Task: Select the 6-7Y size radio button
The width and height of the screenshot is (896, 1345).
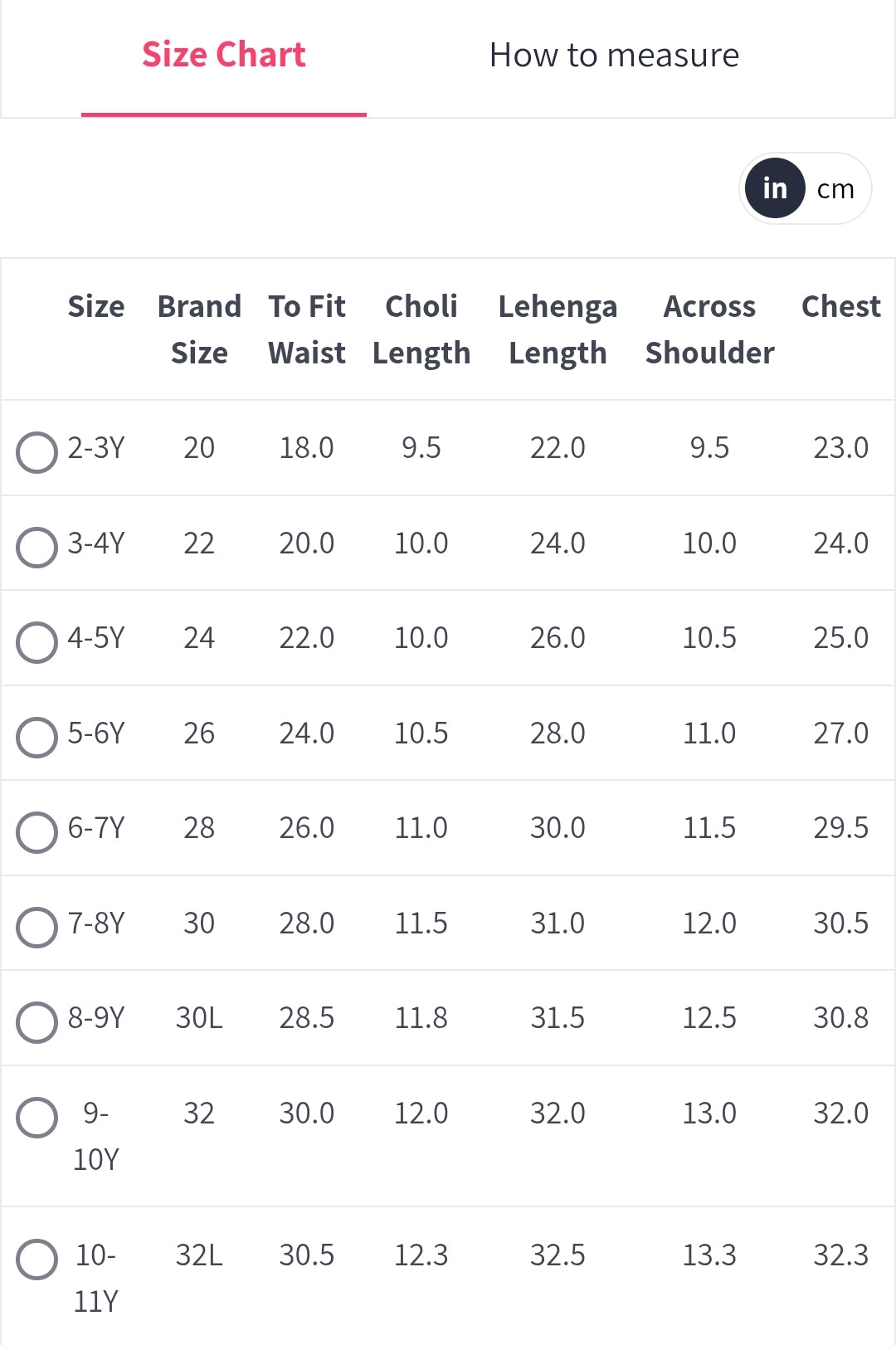Action: pyautogui.click(x=37, y=832)
